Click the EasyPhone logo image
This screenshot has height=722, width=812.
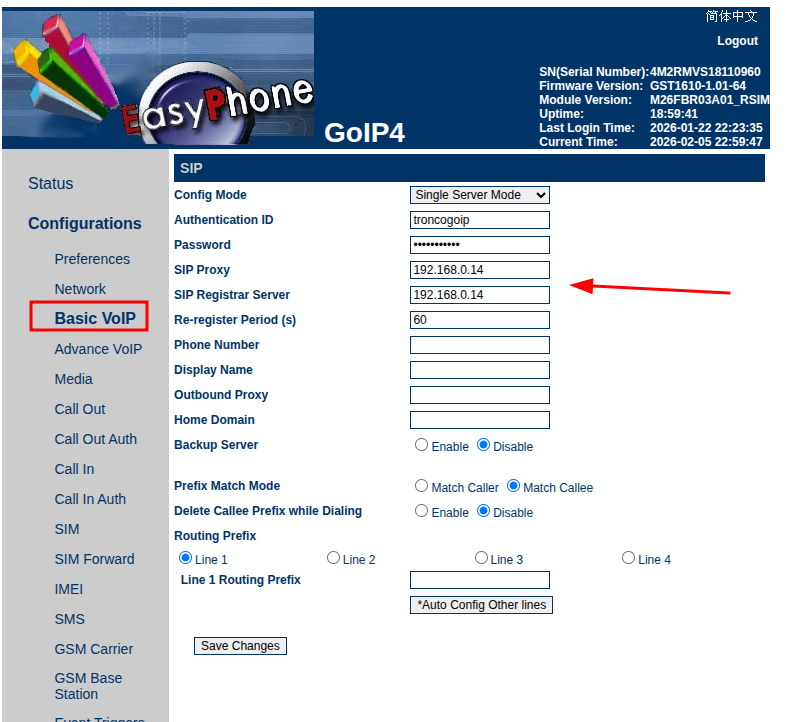pyautogui.click(x=158, y=80)
